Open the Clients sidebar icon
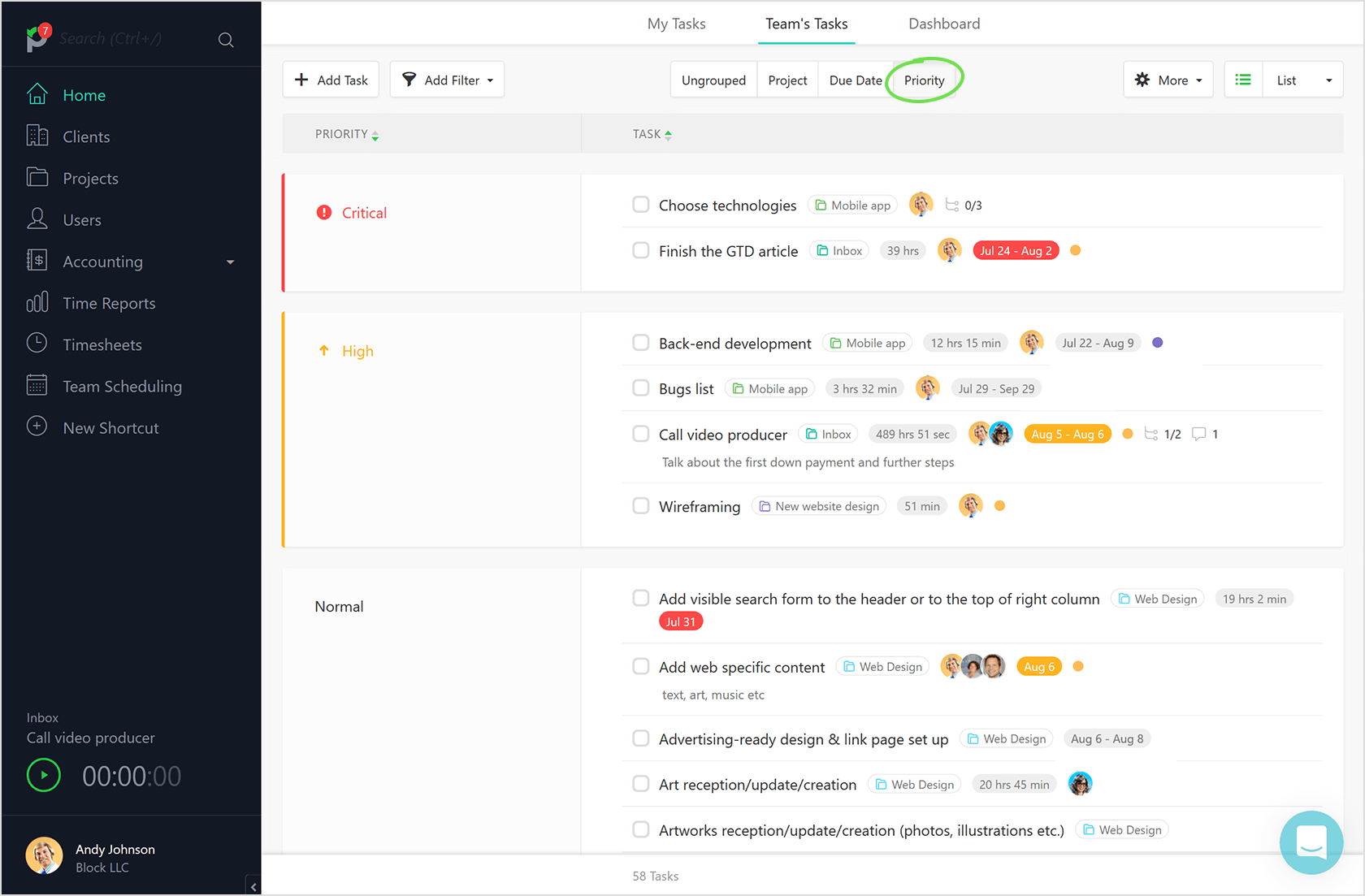Screen dimensions: 1365x896 (37, 136)
